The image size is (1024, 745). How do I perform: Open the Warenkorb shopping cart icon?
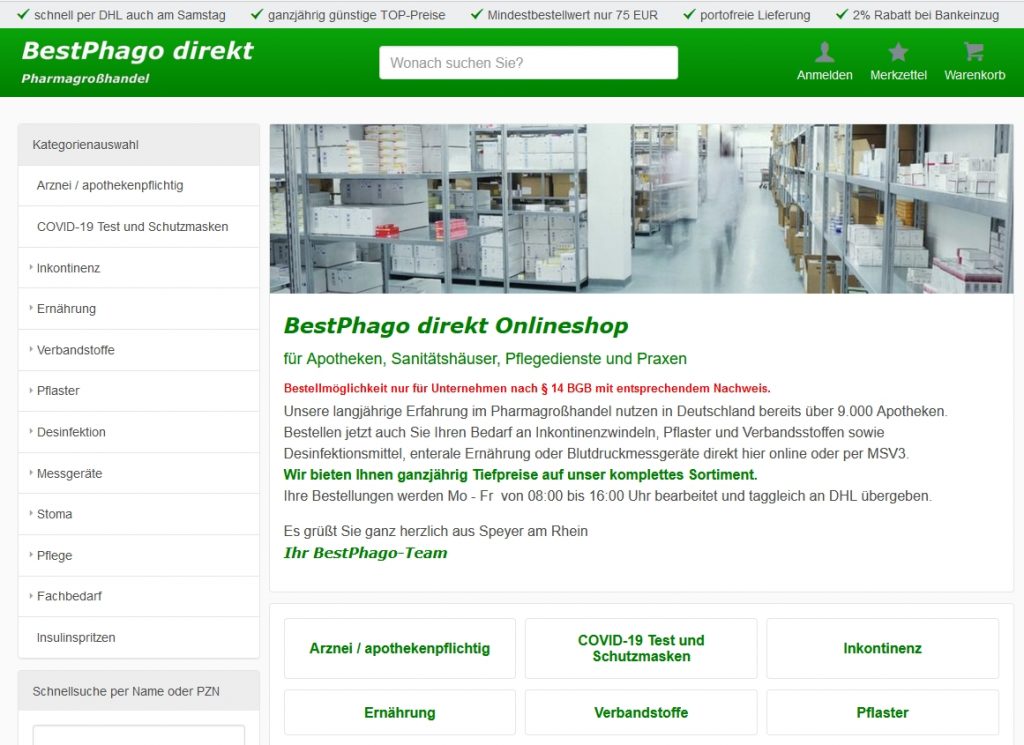click(x=974, y=53)
